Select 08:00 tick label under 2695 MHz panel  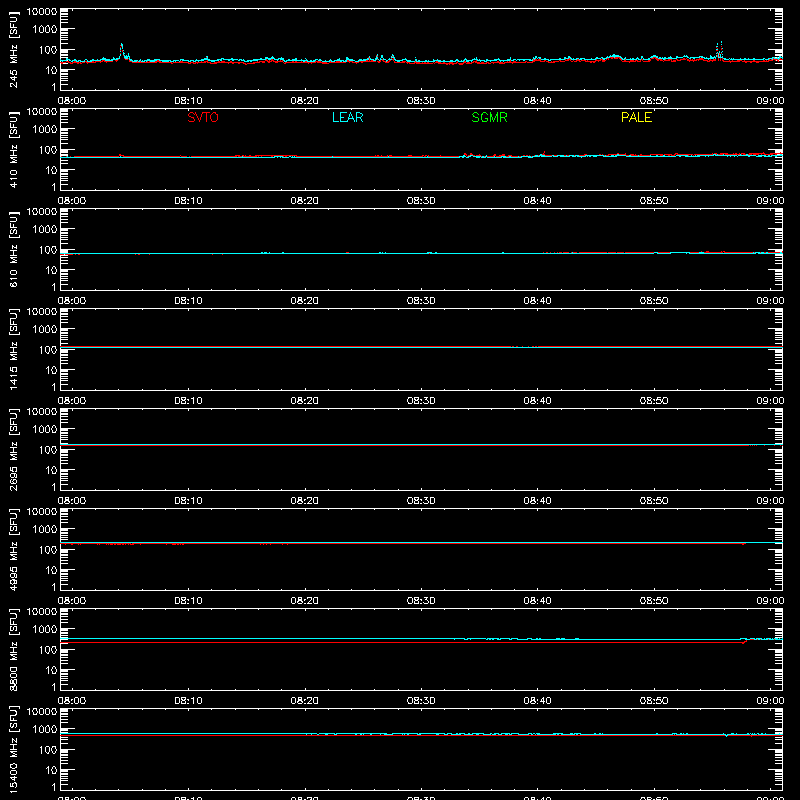click(72, 501)
